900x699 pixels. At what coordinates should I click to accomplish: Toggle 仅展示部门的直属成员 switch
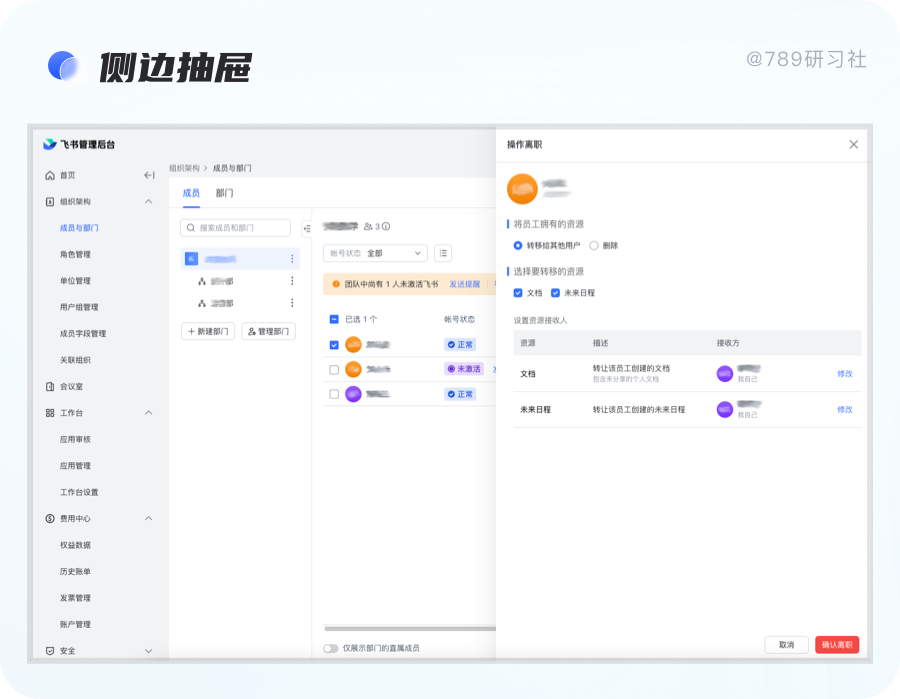[331, 648]
